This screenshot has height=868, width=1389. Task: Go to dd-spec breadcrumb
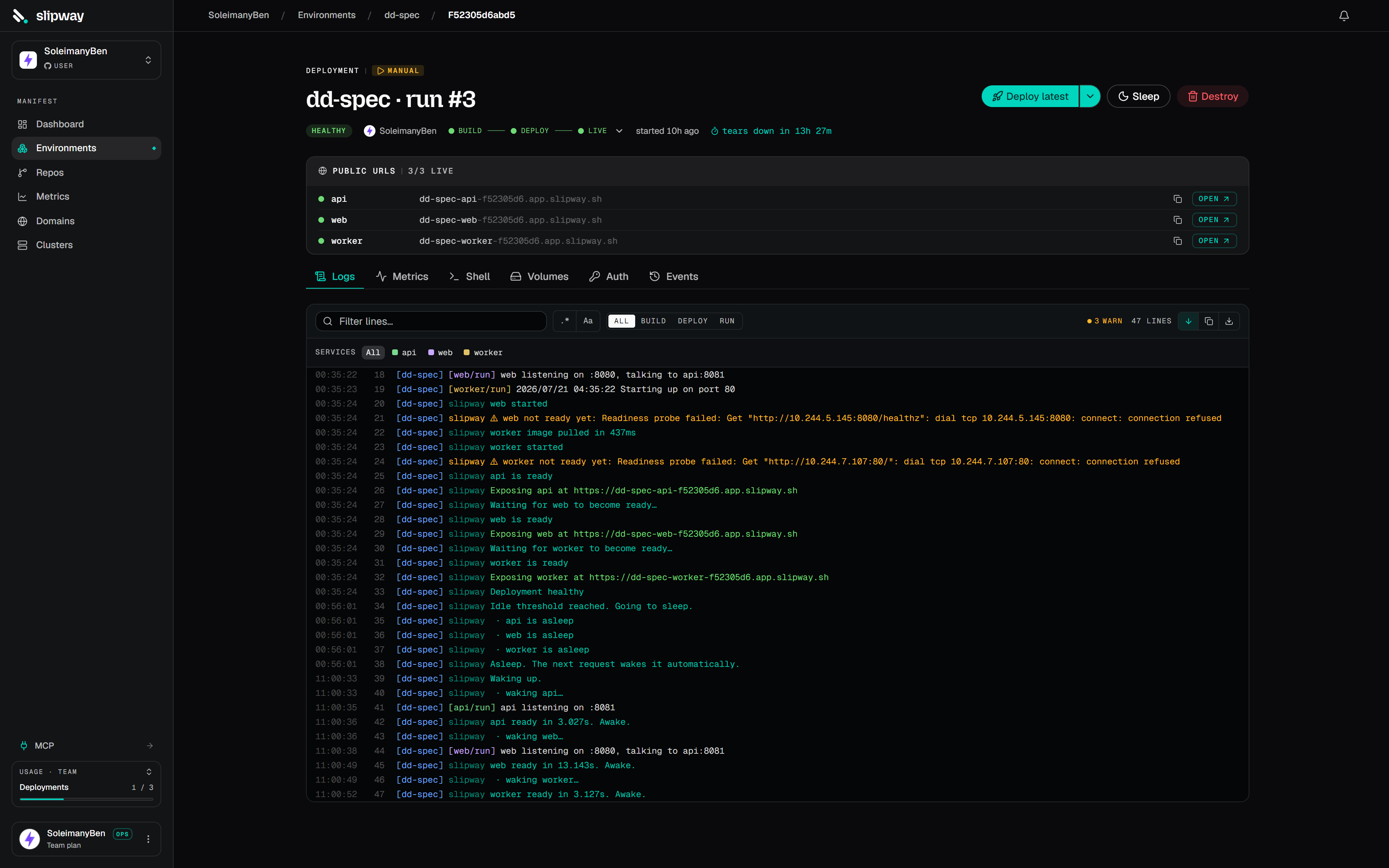(x=402, y=16)
